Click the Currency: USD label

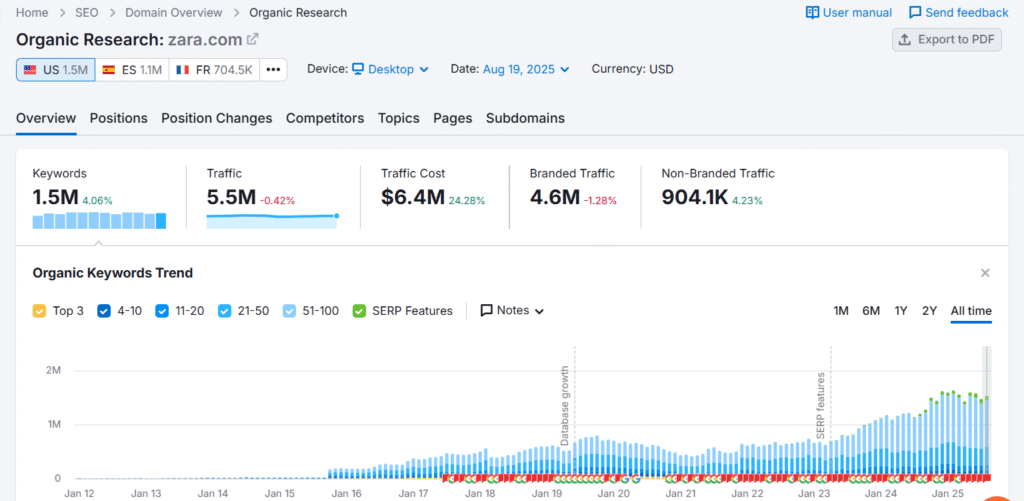coord(632,69)
